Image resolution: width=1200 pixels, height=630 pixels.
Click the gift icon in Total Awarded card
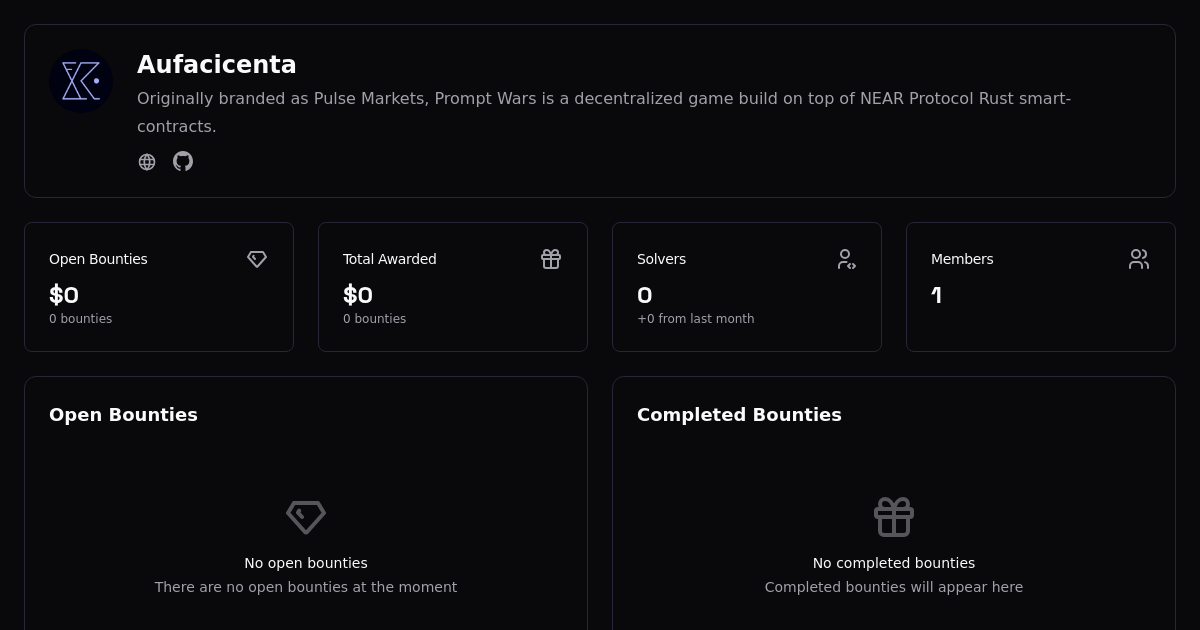click(551, 259)
